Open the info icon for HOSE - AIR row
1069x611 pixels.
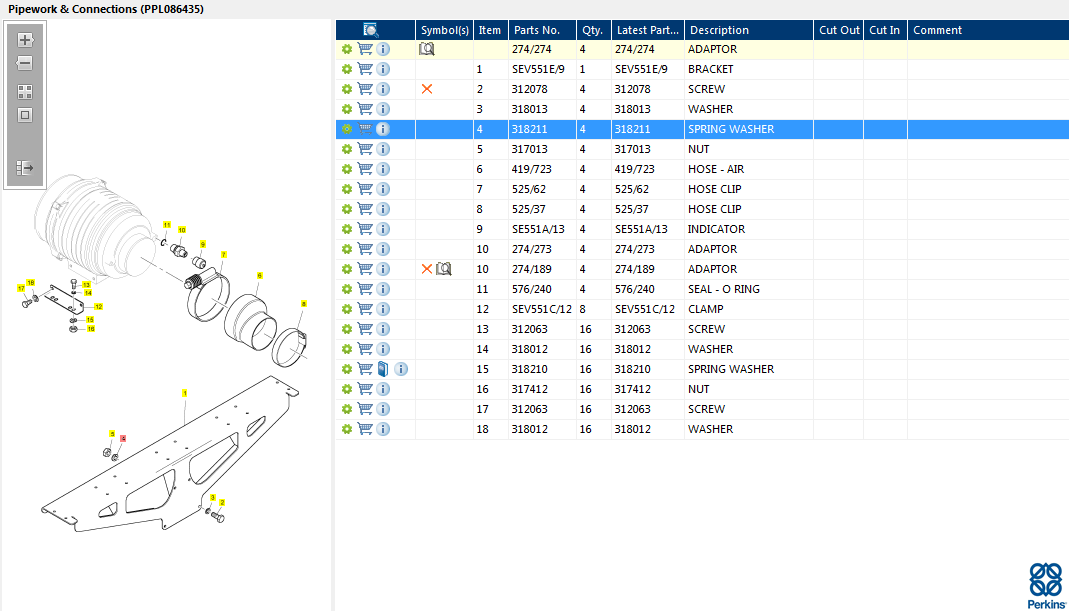click(383, 169)
